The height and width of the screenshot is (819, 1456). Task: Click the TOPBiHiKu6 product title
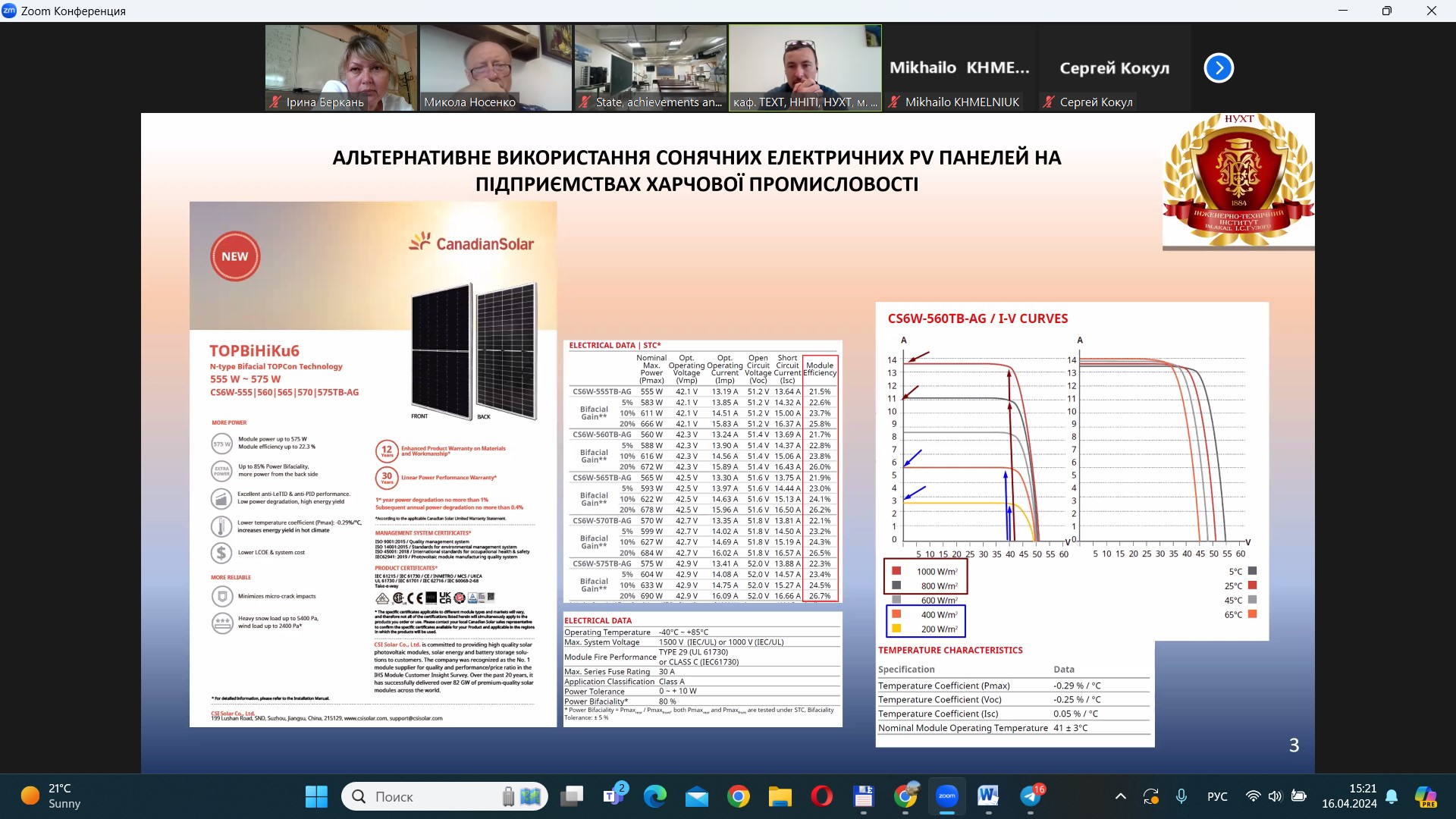click(254, 351)
